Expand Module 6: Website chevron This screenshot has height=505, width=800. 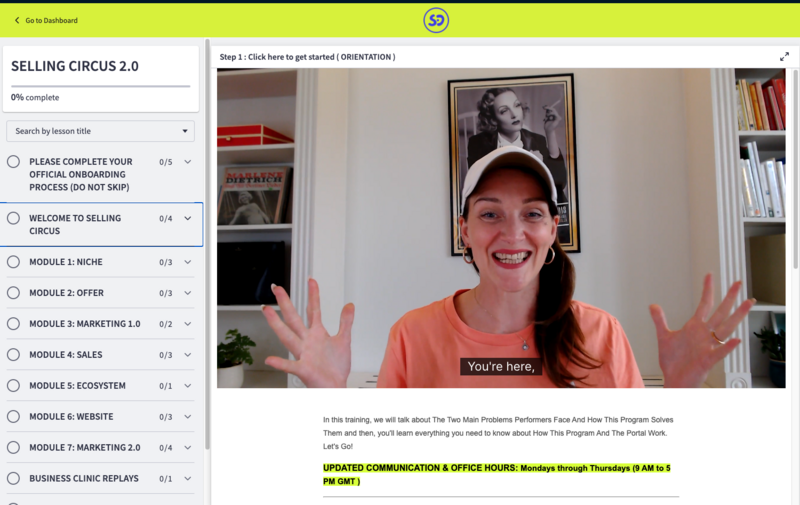(188, 417)
